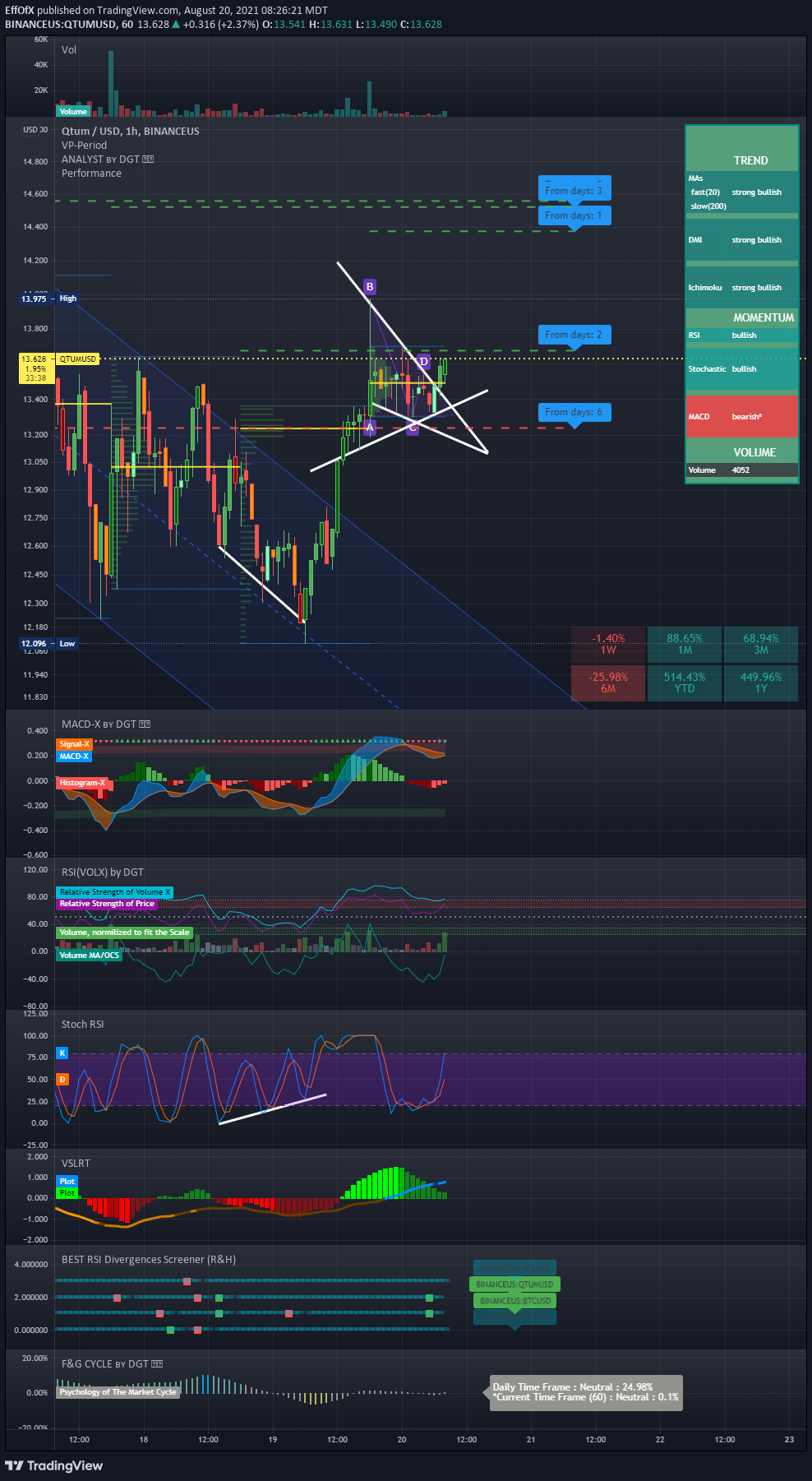Click the MACD-X BY DGT pane title
The width and height of the screenshot is (812, 1481).
pos(106,724)
